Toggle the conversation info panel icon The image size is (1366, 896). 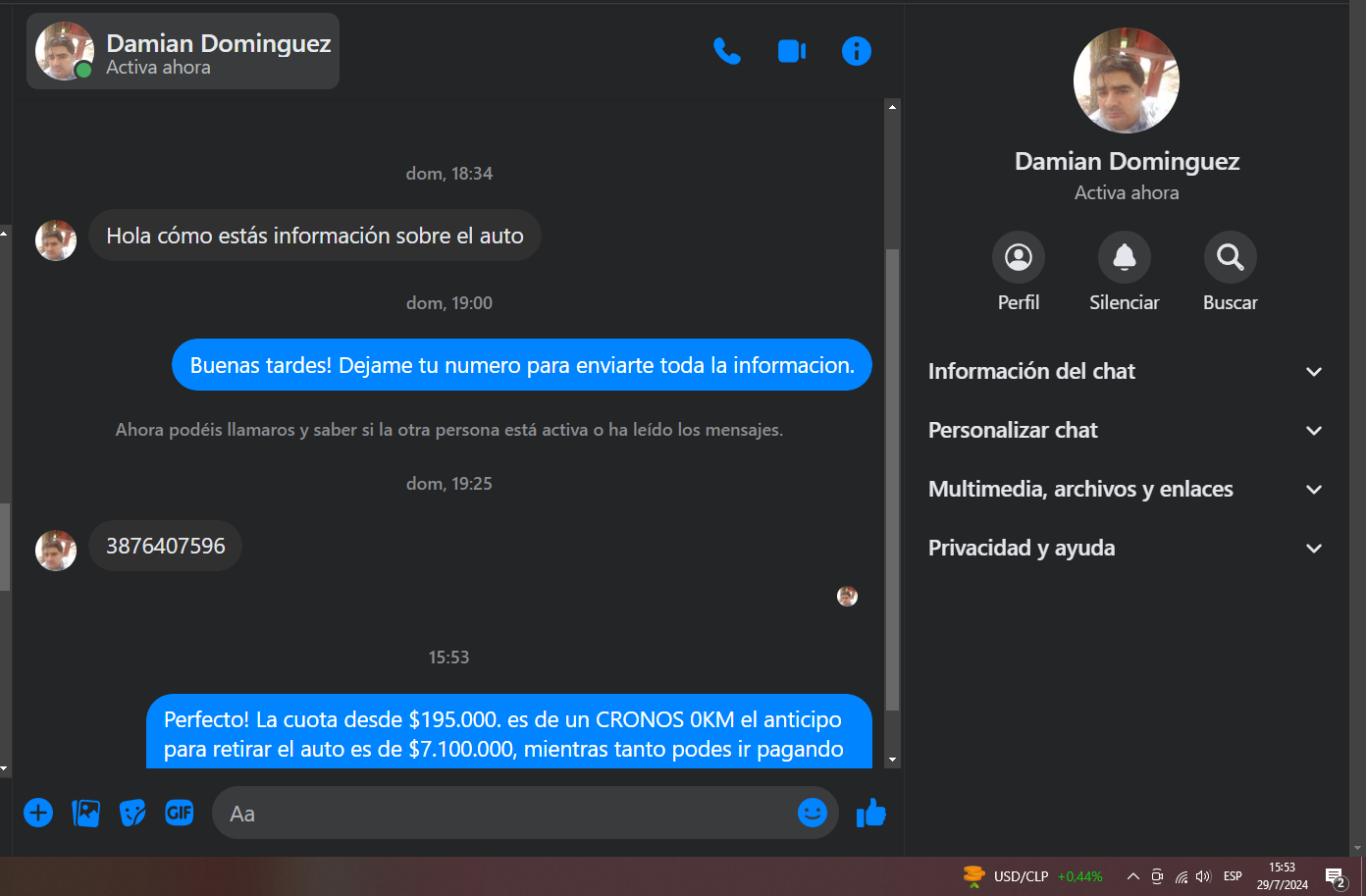pyautogui.click(x=857, y=51)
